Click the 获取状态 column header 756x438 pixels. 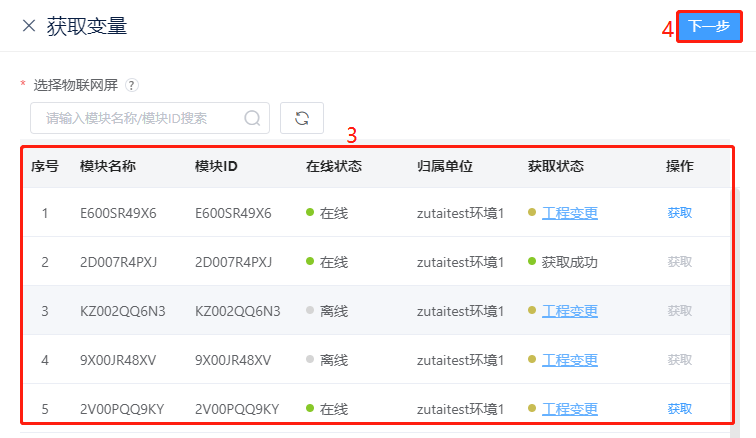click(555, 166)
